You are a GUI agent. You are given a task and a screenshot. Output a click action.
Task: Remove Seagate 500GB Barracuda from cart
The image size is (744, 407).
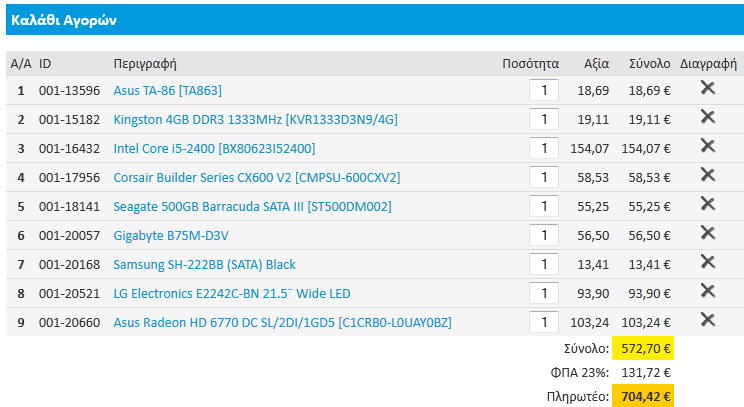[x=707, y=204]
